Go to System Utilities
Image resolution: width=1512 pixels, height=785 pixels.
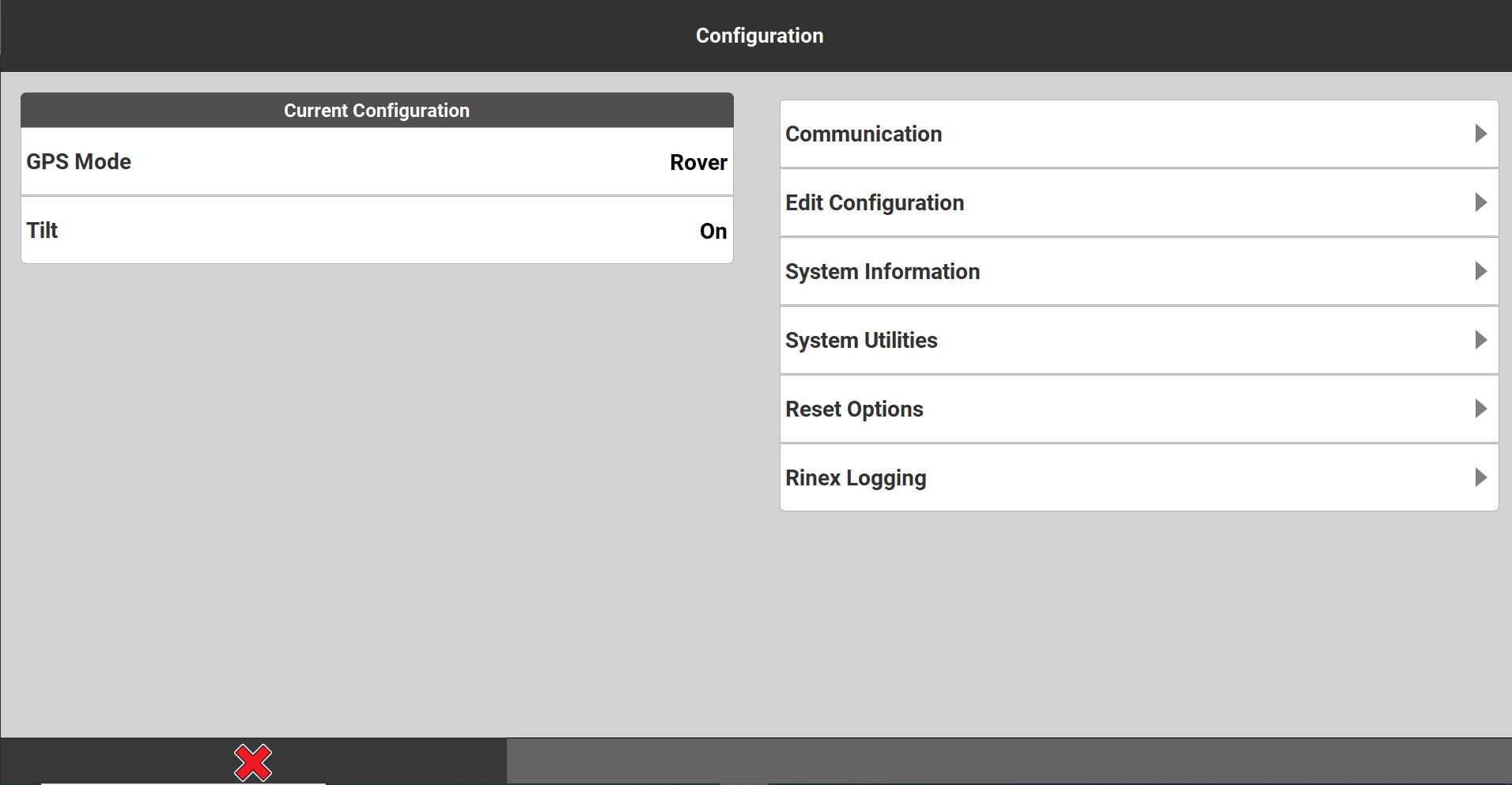coord(861,341)
